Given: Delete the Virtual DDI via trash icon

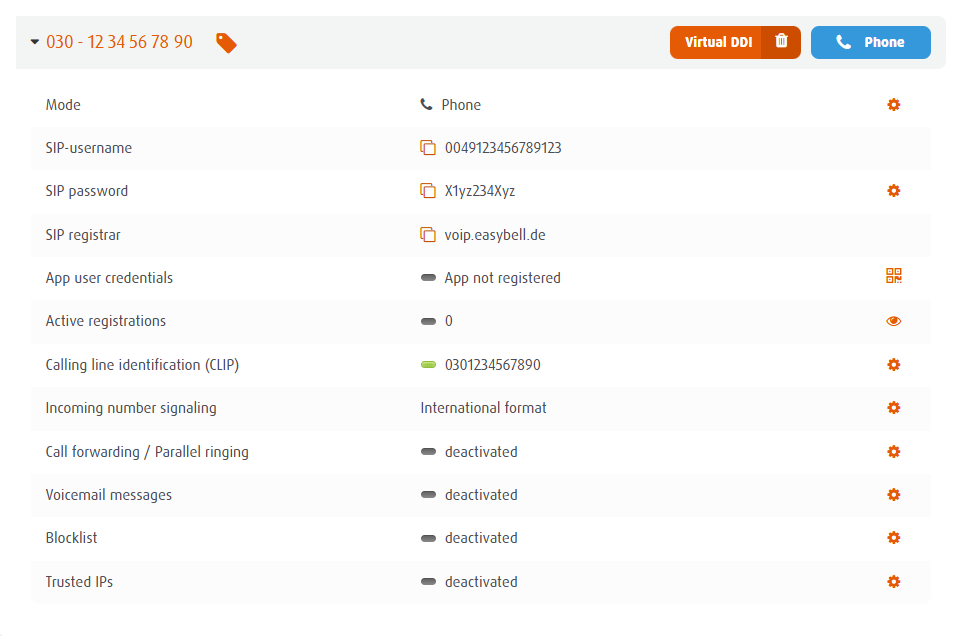Looking at the screenshot, I should click(x=781, y=42).
